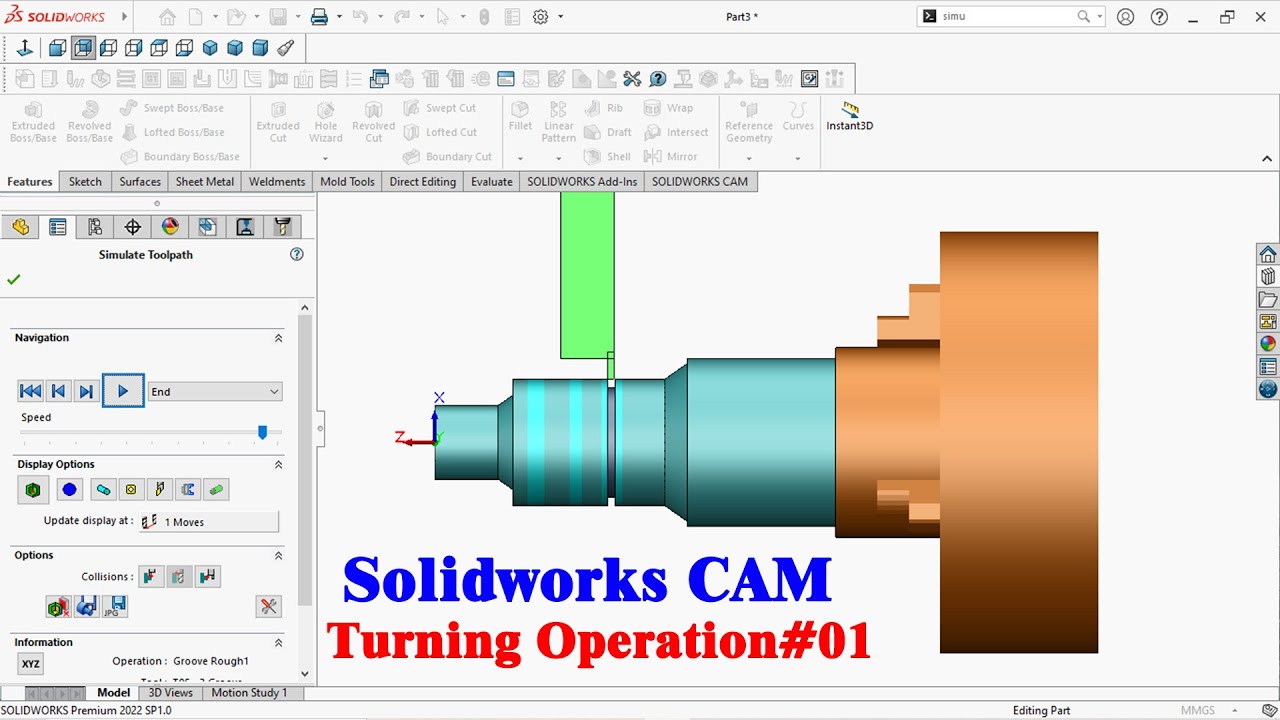Open the Help question mark in title bar

click(x=1159, y=17)
